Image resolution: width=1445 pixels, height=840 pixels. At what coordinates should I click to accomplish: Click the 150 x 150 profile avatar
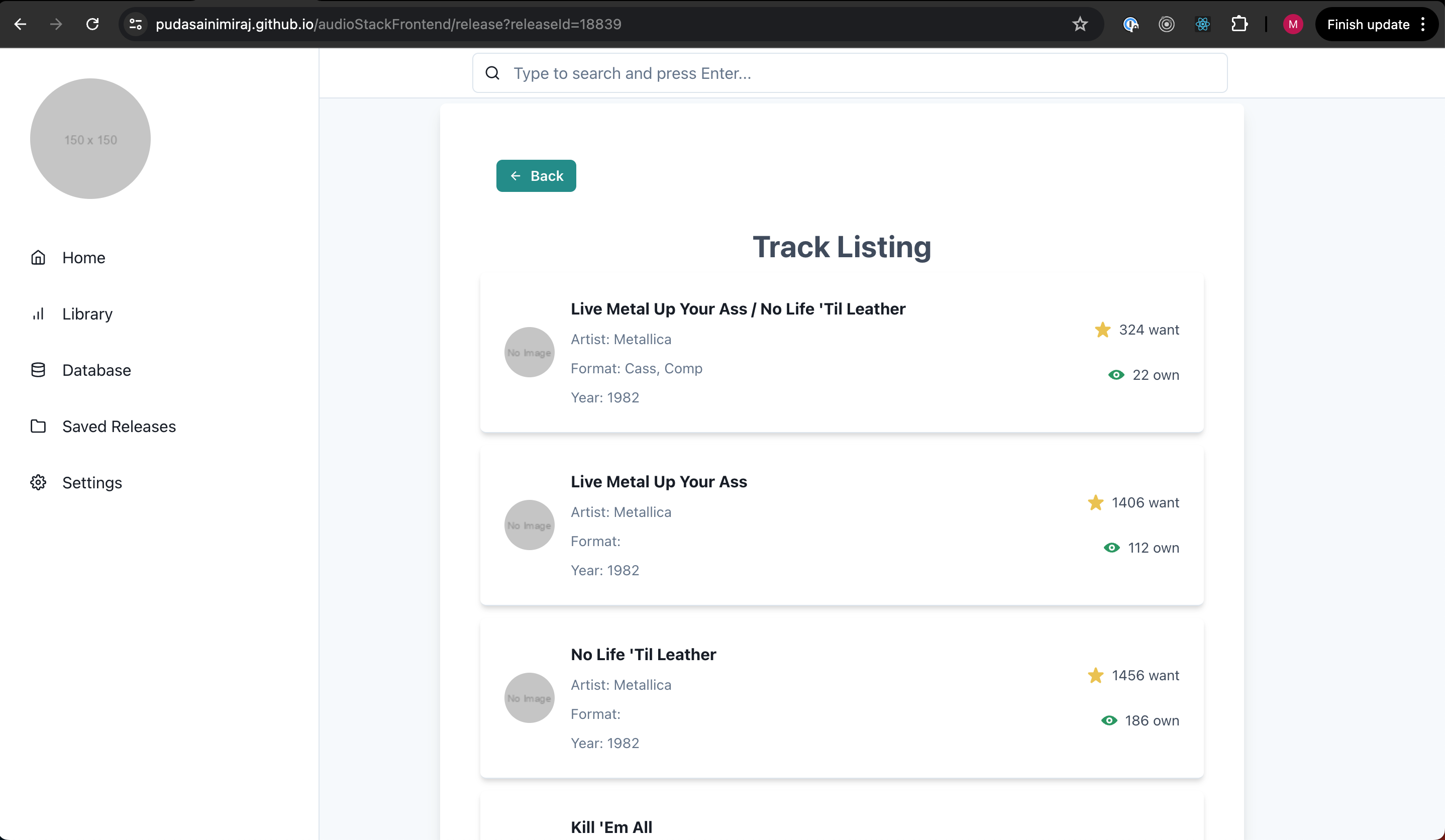[x=90, y=139]
